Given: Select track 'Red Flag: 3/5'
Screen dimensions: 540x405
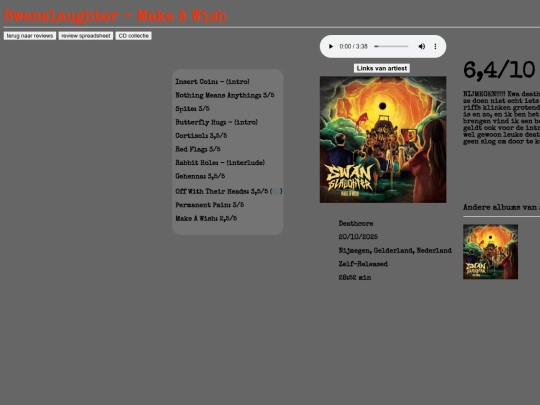Looking at the screenshot, I should [x=198, y=149].
